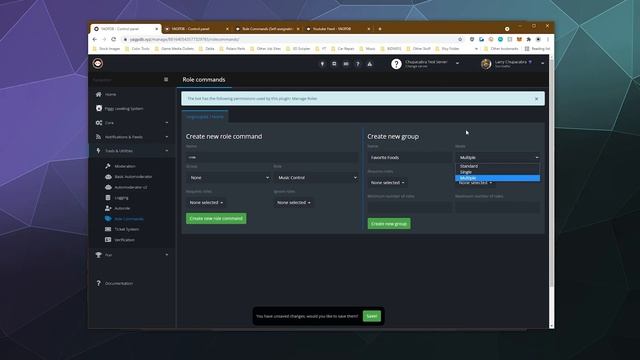Screen dimensions: 640x360
Task: Choose Multiple in the Mode list
Action: pyautogui.click(x=498, y=178)
